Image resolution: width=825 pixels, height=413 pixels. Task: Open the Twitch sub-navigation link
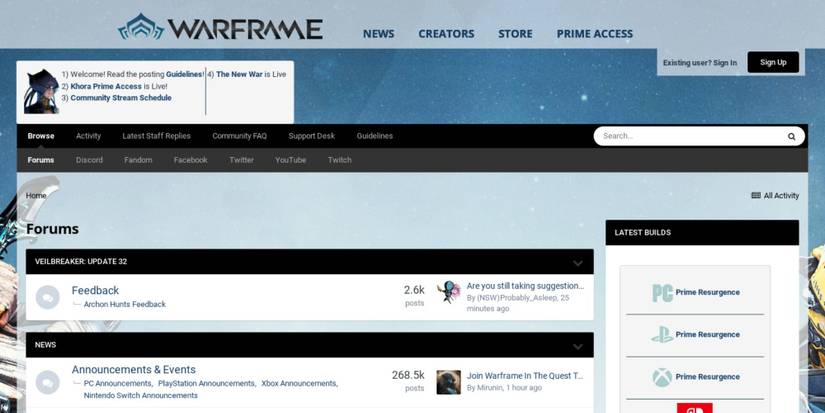[x=339, y=160]
